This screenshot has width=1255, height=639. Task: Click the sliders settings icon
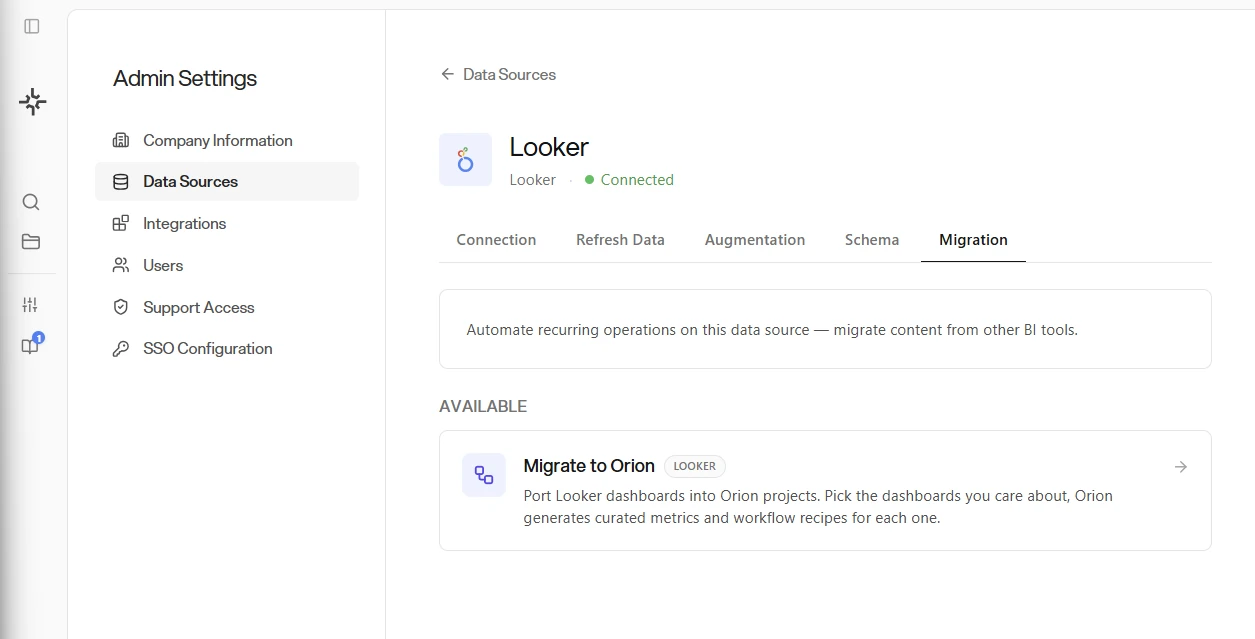[x=31, y=305]
